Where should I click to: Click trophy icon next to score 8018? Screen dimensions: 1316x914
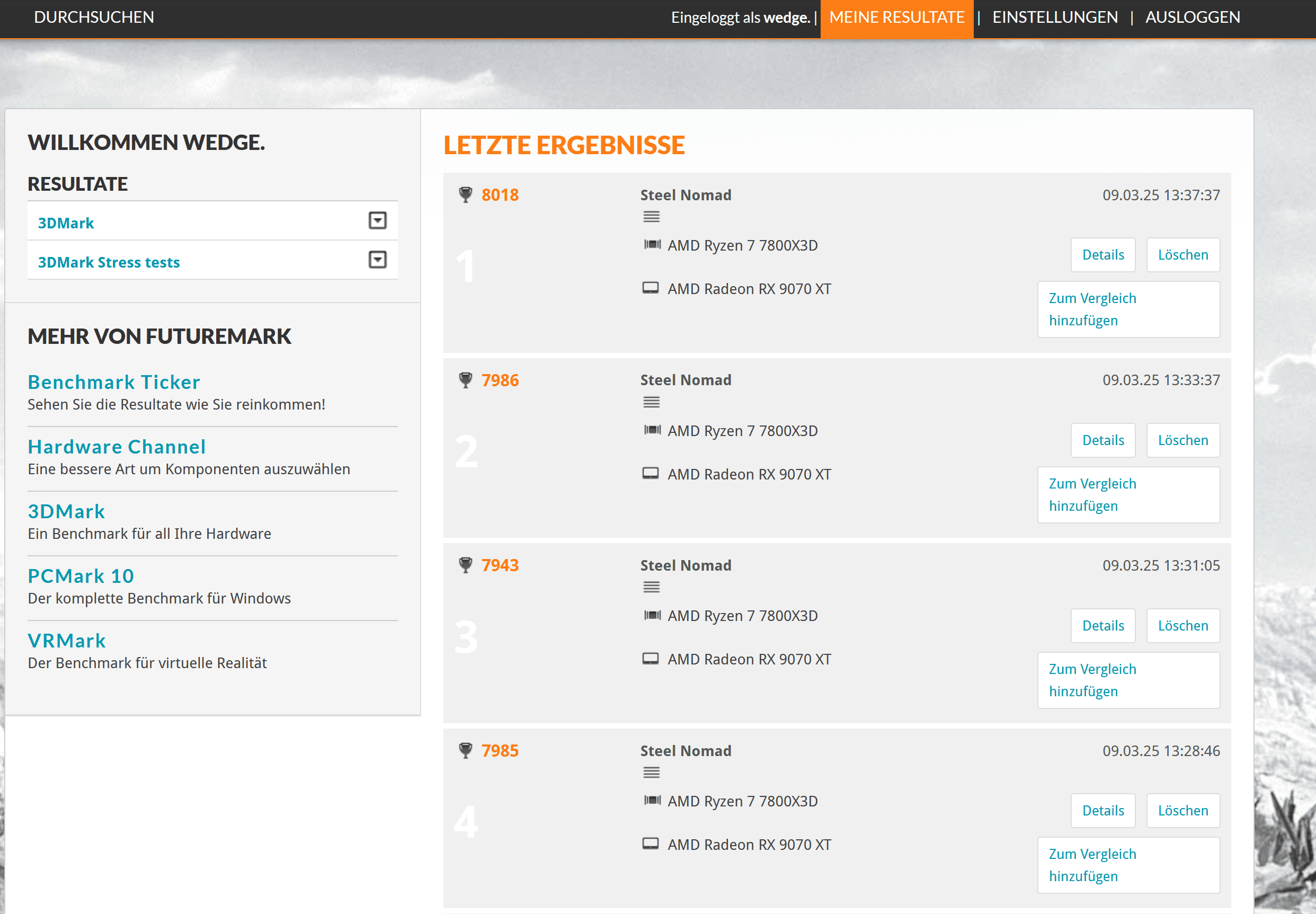tap(466, 194)
